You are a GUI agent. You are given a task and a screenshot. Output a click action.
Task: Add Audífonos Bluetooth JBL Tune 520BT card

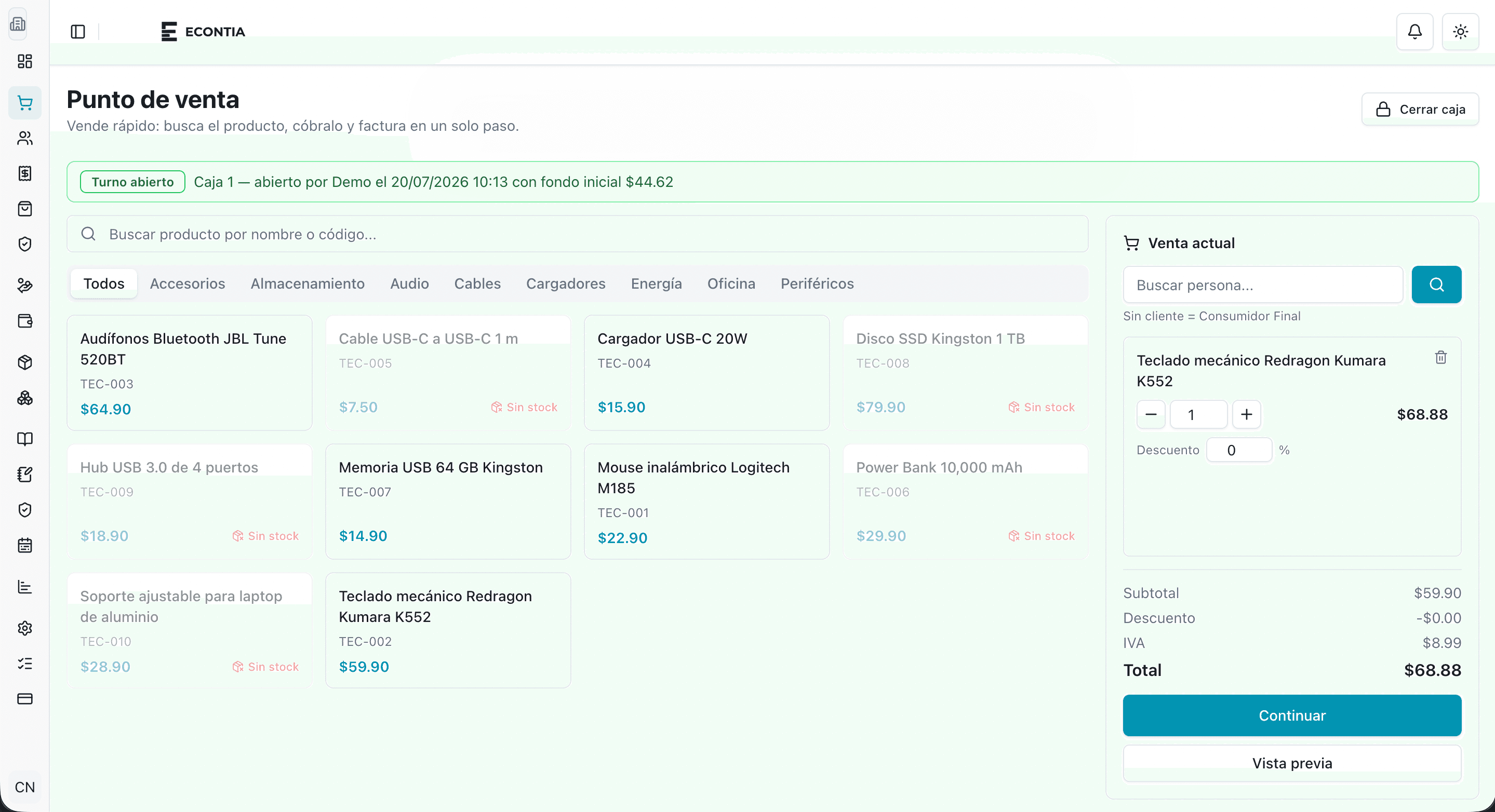coord(190,373)
